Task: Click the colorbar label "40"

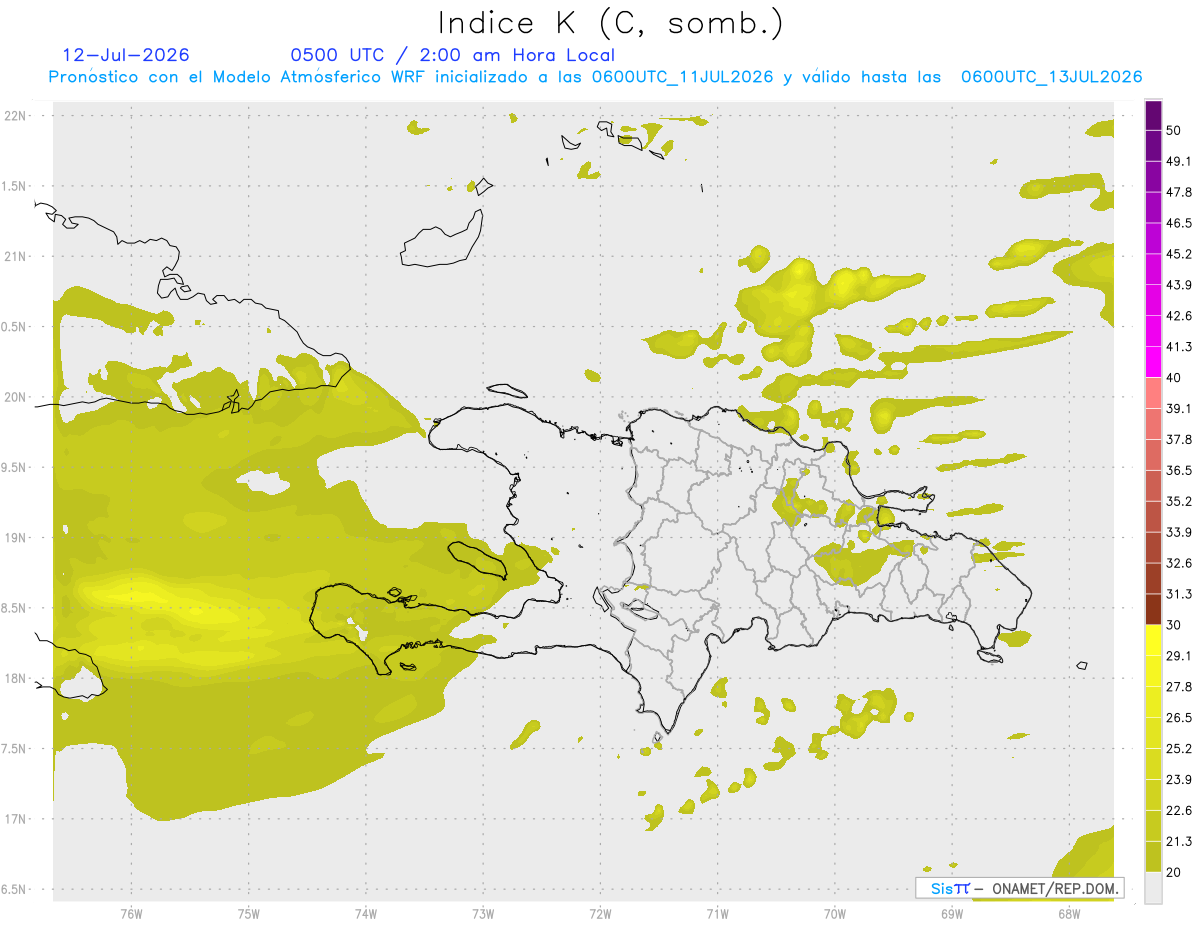Action: pos(1173,378)
